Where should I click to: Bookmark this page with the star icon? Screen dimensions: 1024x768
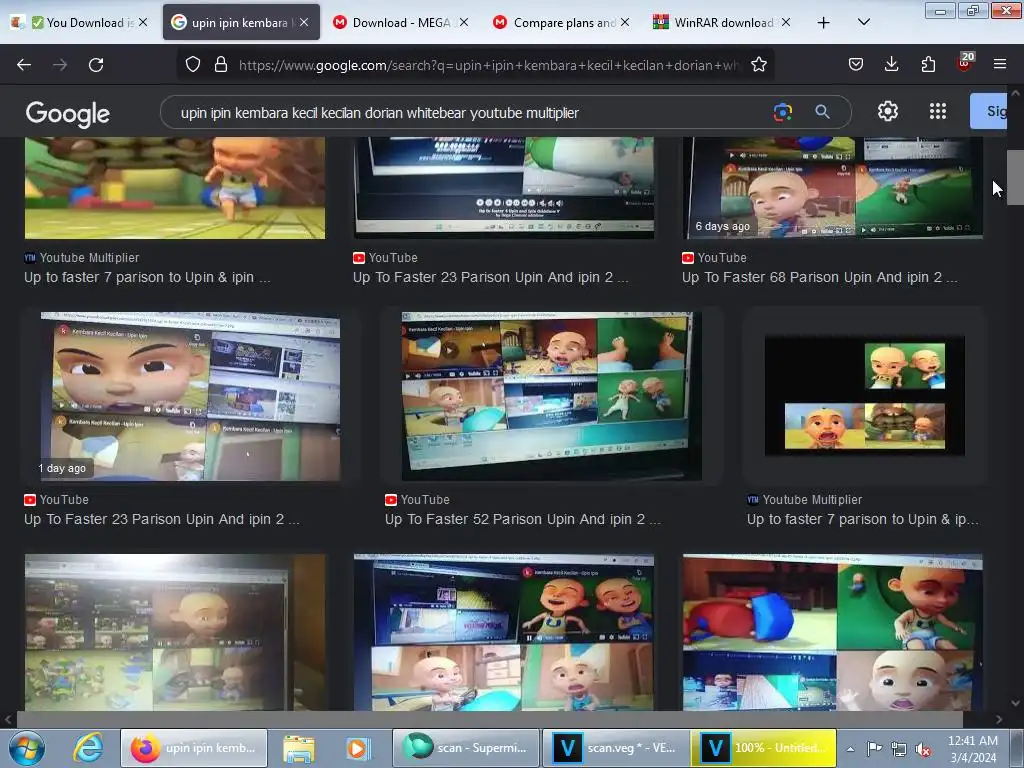pyautogui.click(x=758, y=65)
